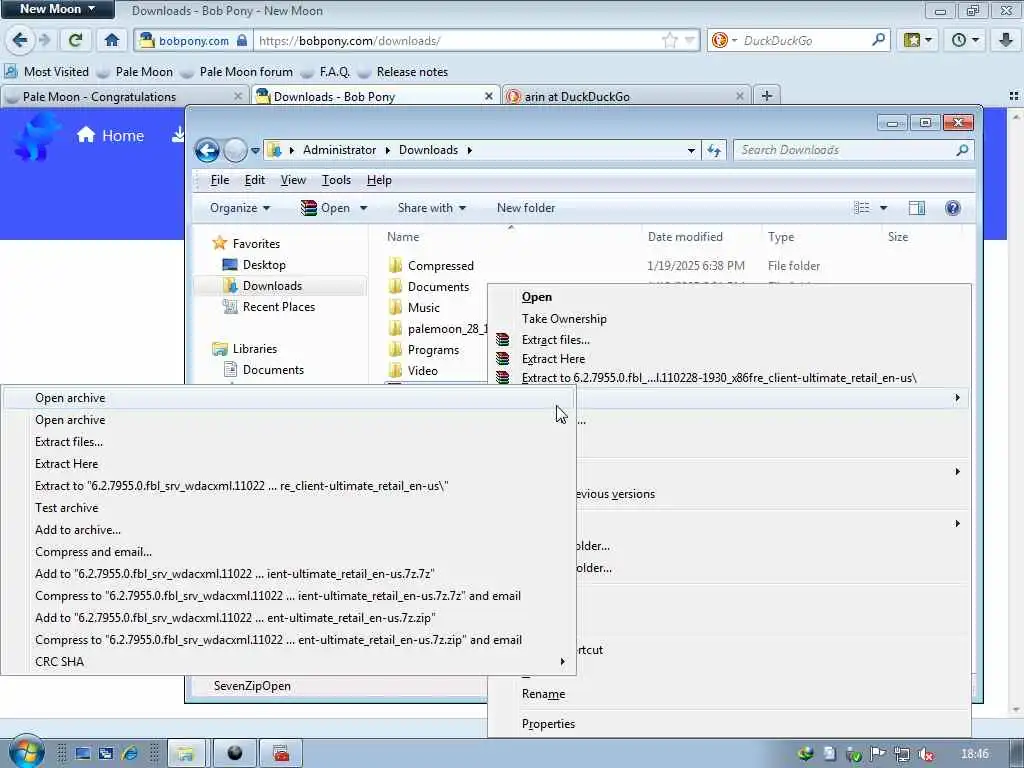
Task: Open the Windows Start orb
Action: pos(26,752)
